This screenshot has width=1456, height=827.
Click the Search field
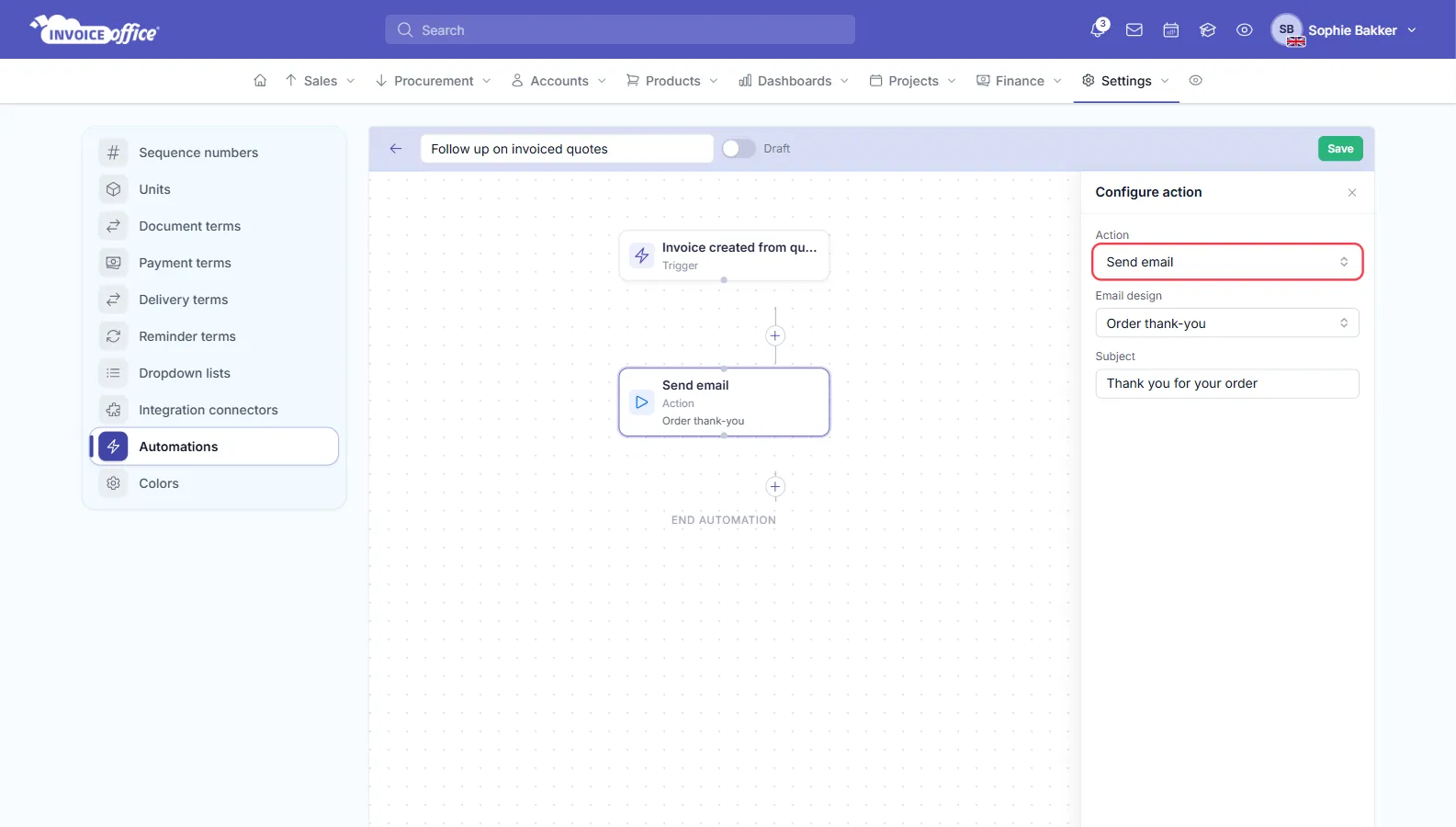coord(620,30)
